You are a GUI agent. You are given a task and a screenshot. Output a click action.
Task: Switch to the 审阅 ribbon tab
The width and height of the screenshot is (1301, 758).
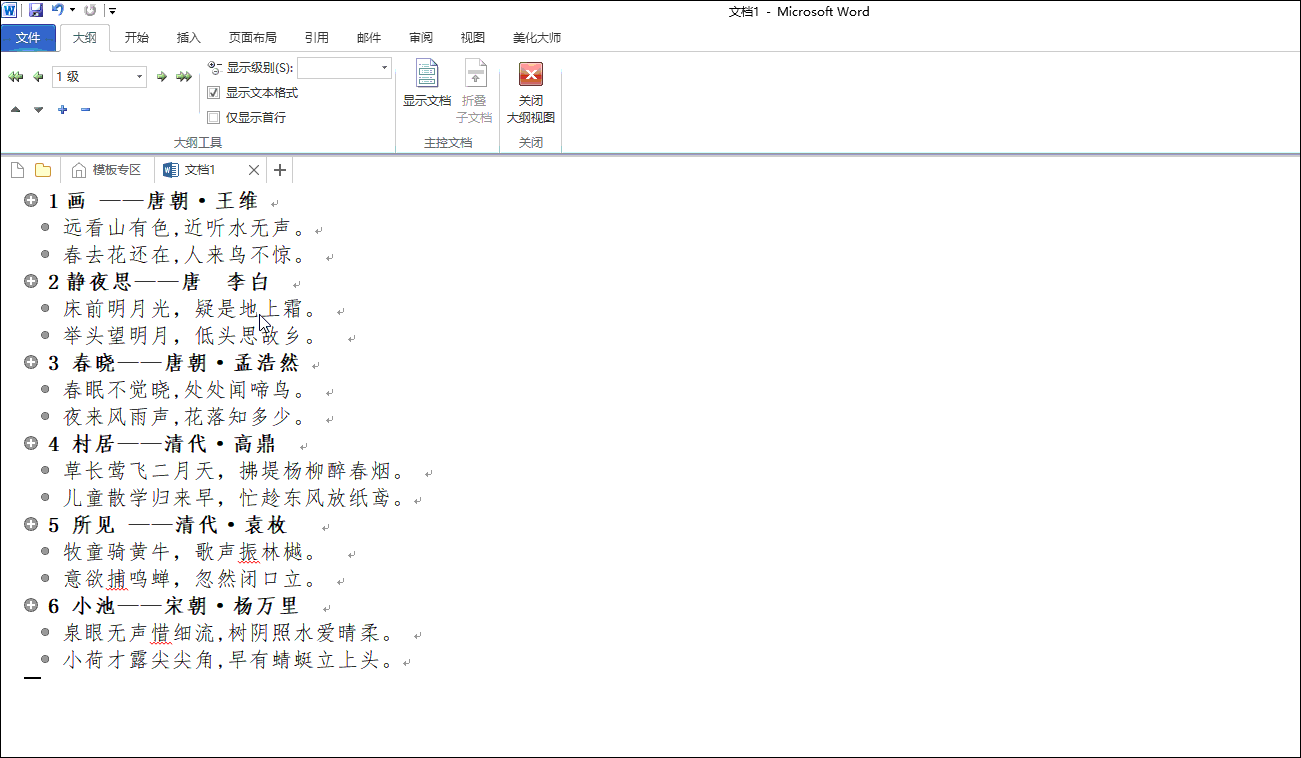click(420, 37)
